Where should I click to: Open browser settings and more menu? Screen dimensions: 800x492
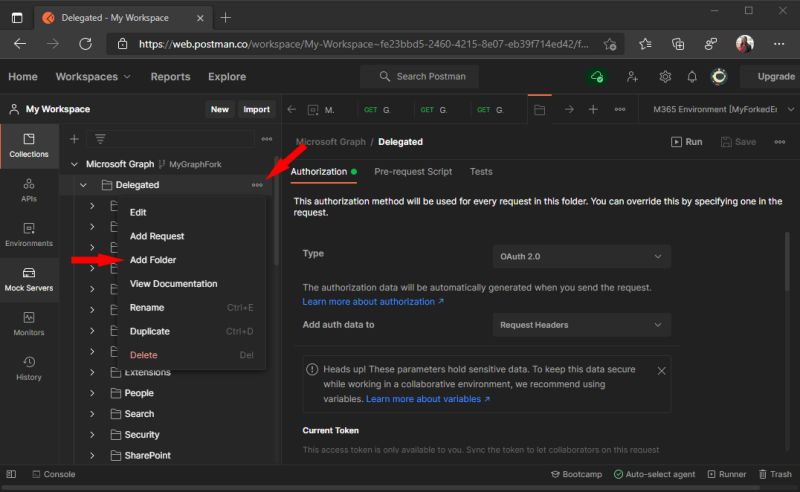click(x=779, y=44)
